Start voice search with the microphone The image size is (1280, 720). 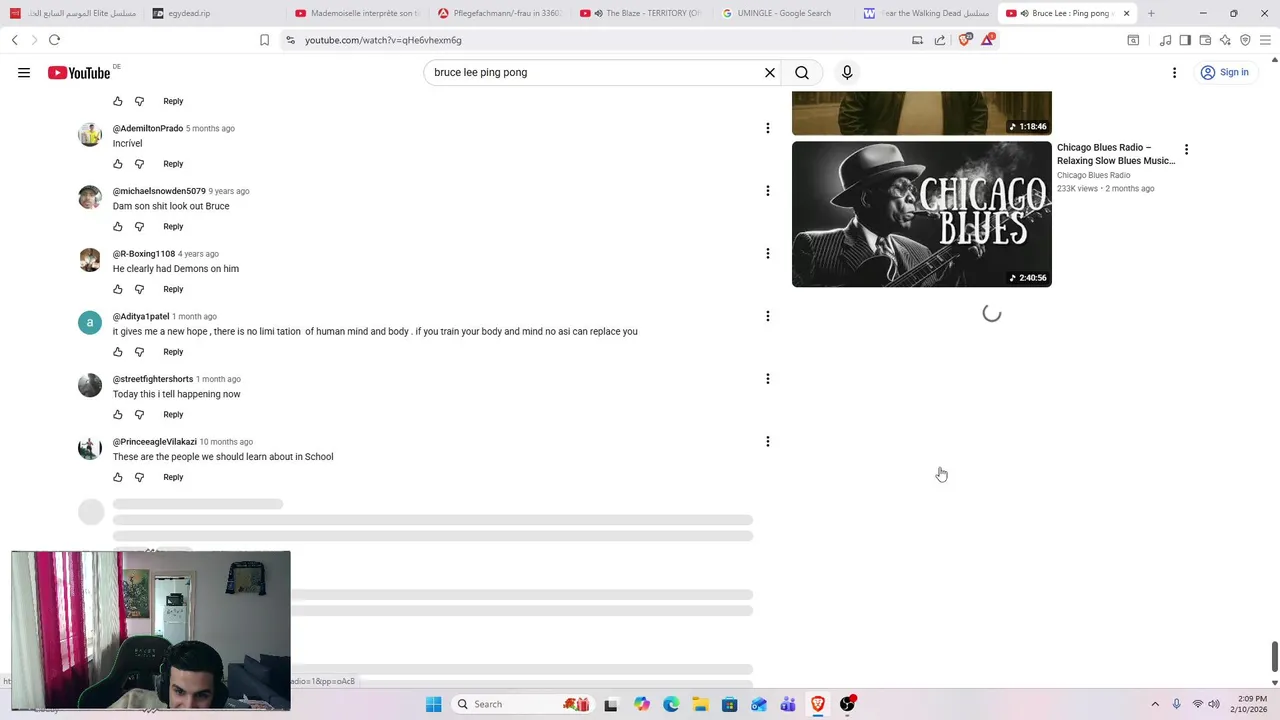point(847,72)
